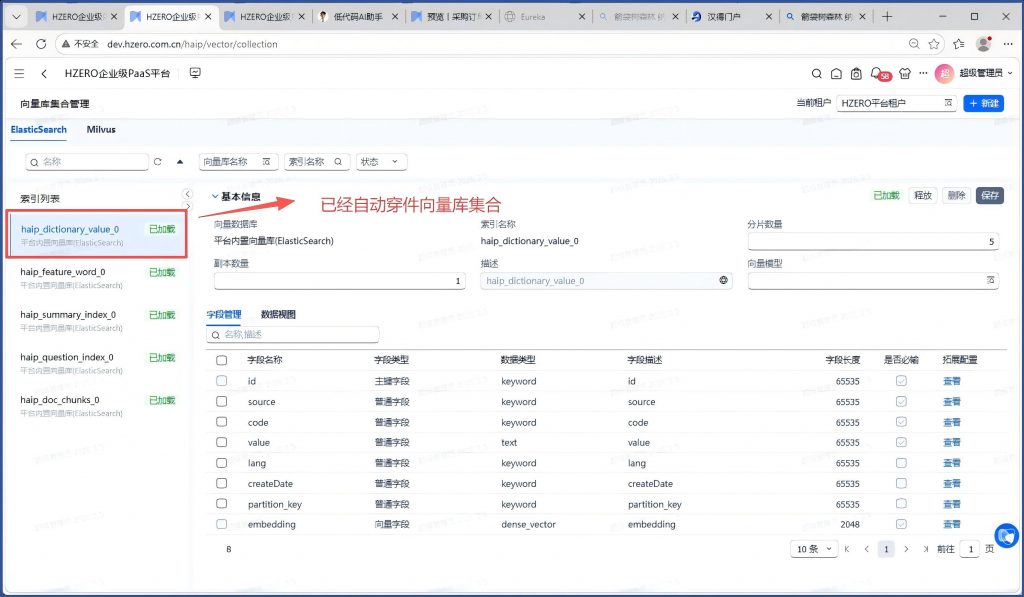Open the floating chat assistant icon

(x=1006, y=536)
